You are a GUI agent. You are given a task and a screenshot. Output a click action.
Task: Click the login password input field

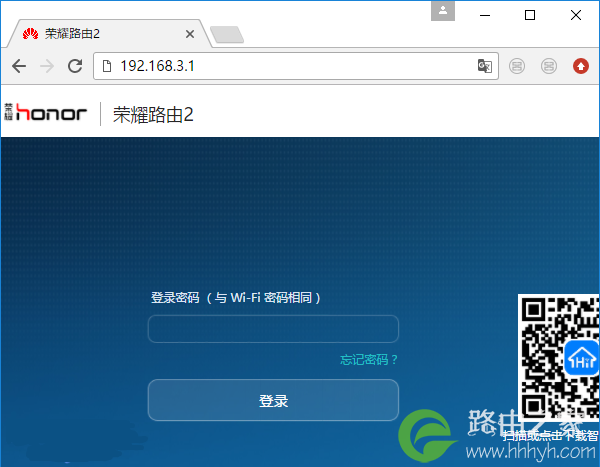[x=273, y=329]
